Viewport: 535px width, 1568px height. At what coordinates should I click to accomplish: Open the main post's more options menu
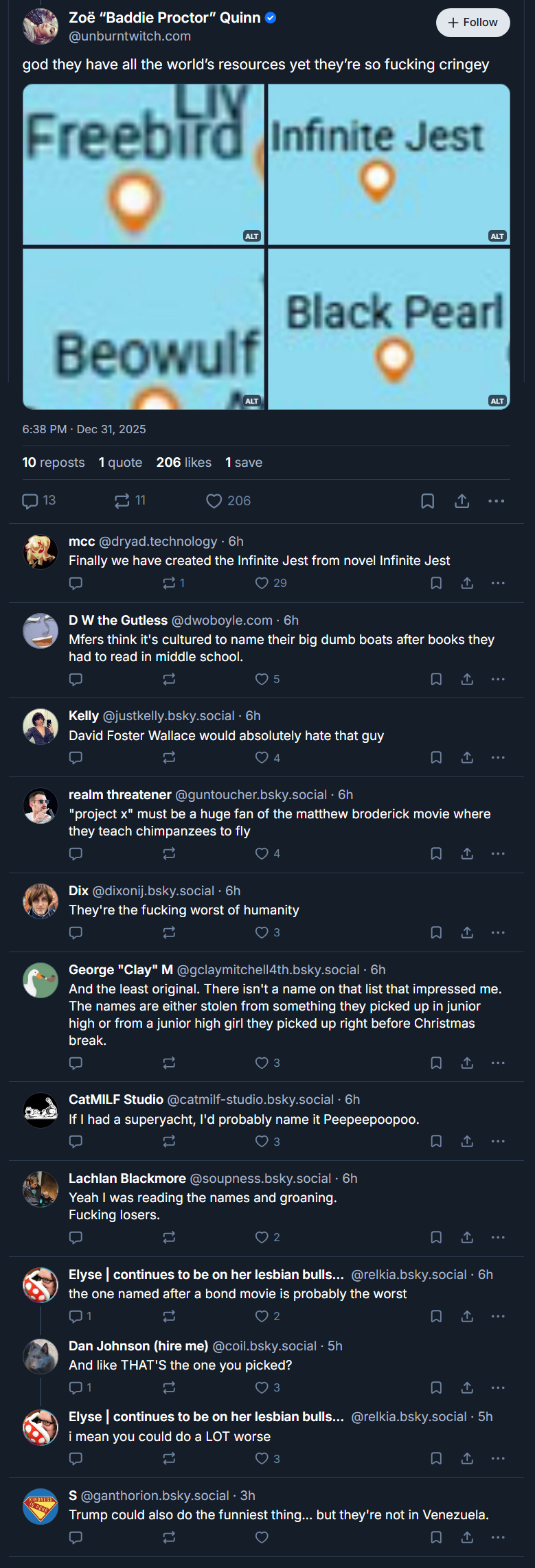click(x=497, y=501)
